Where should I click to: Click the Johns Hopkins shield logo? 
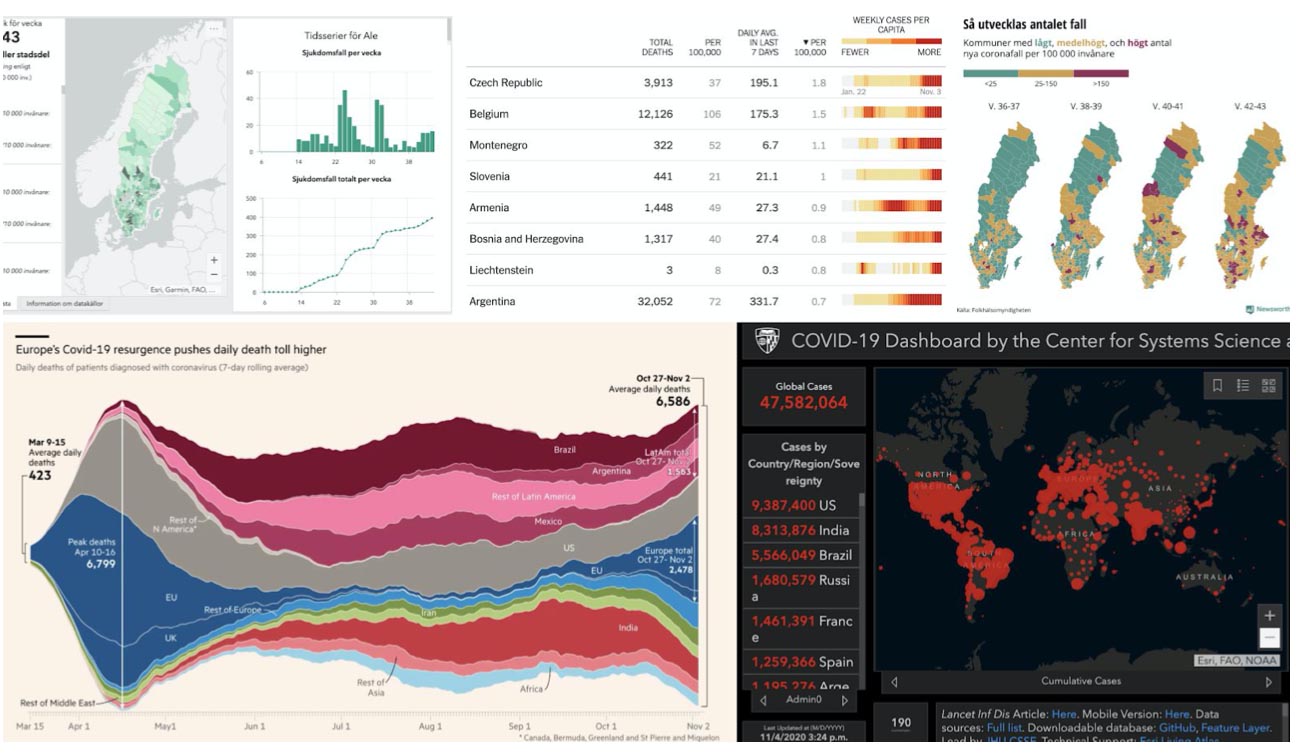(x=767, y=340)
